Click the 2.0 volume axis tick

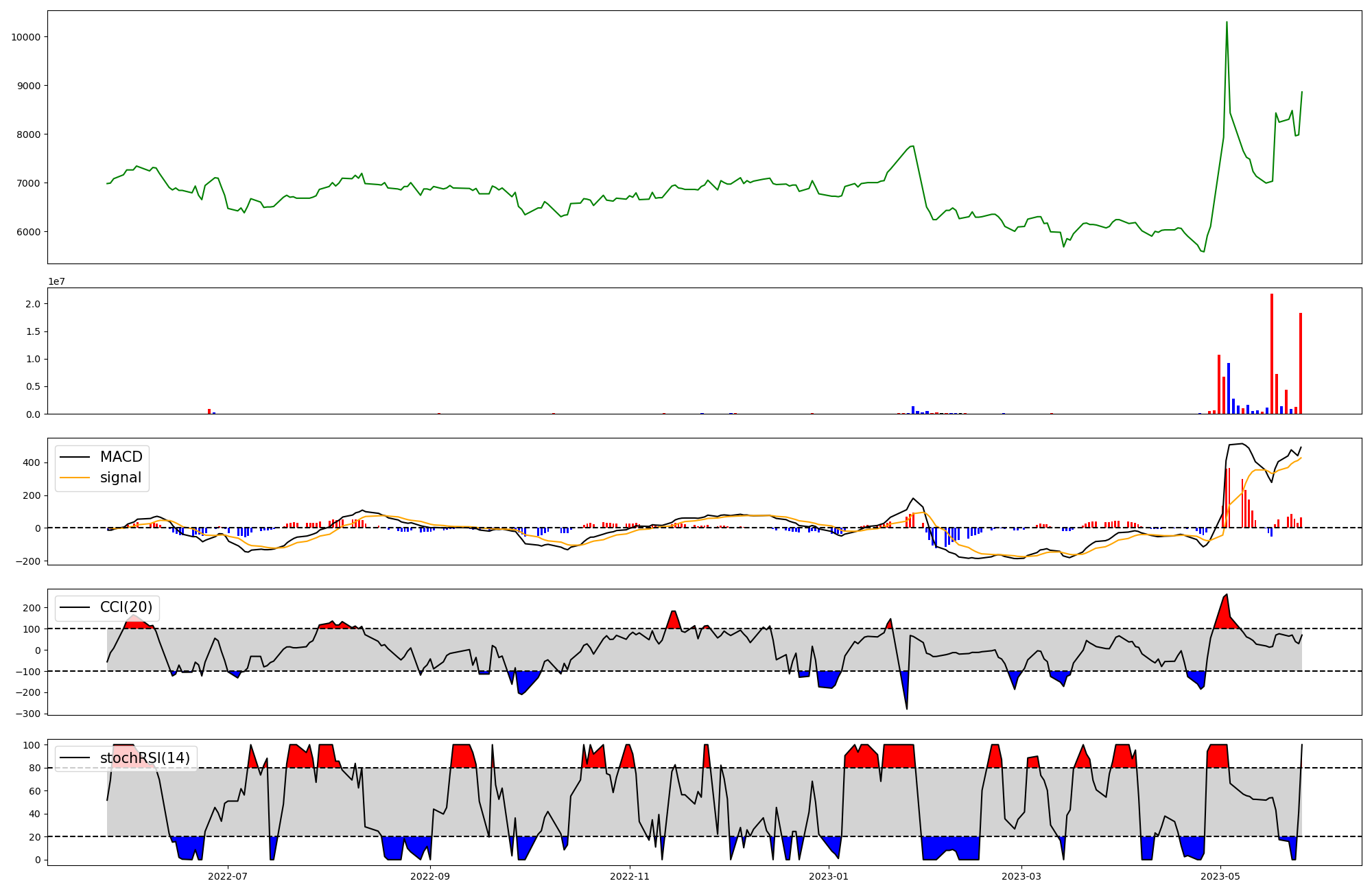click(x=32, y=304)
